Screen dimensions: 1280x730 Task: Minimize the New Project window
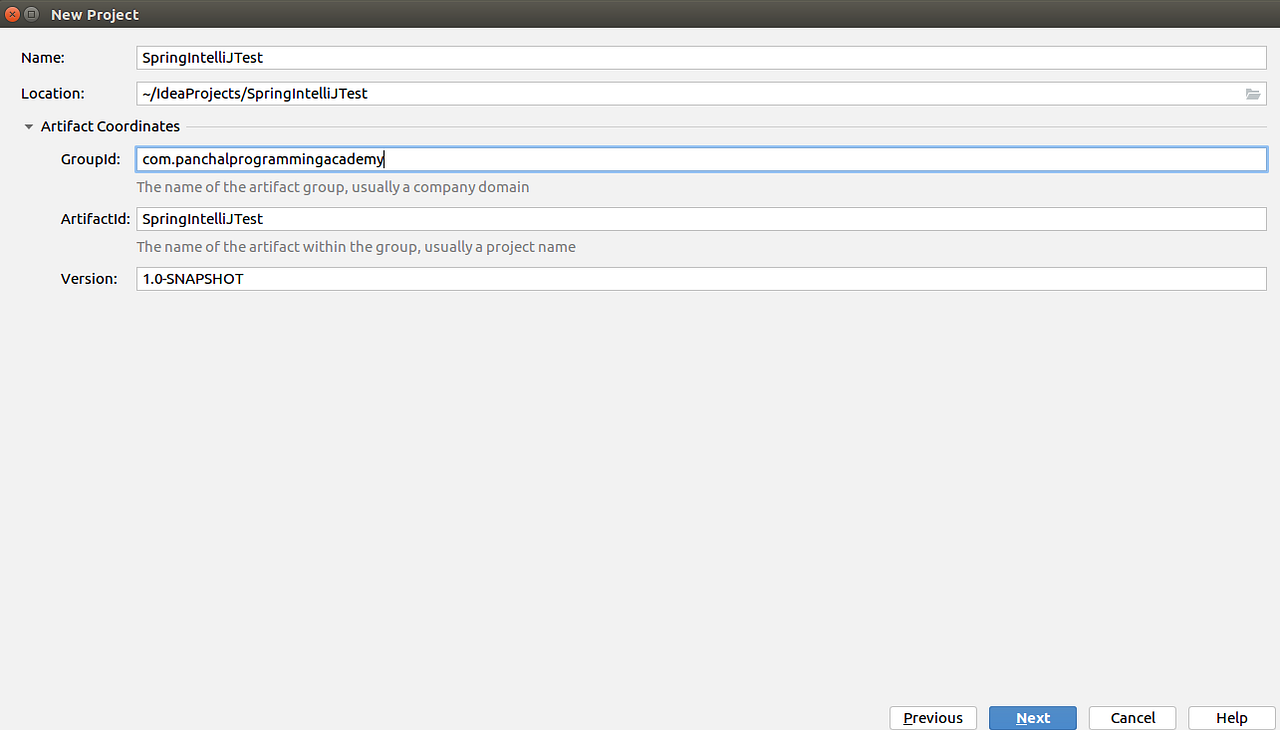tap(31, 14)
